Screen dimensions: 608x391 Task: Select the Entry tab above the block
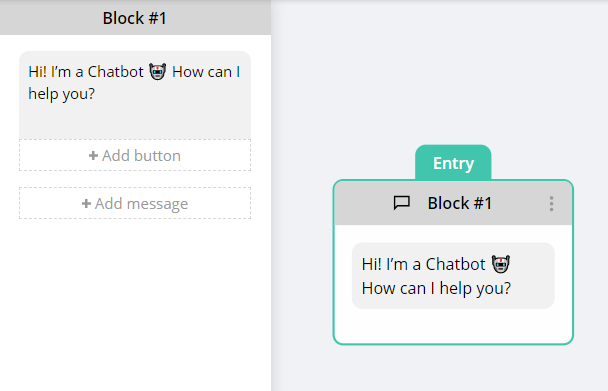click(453, 163)
